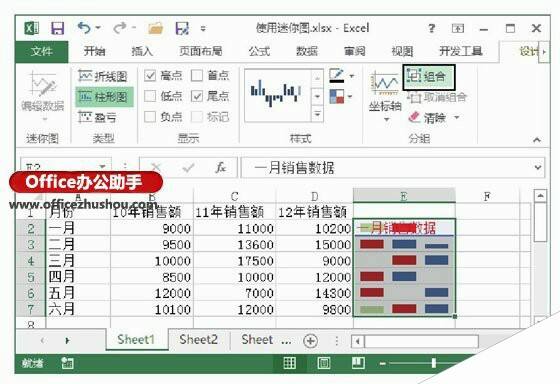Switch to Page Break Preview in status bar

pos(358,363)
